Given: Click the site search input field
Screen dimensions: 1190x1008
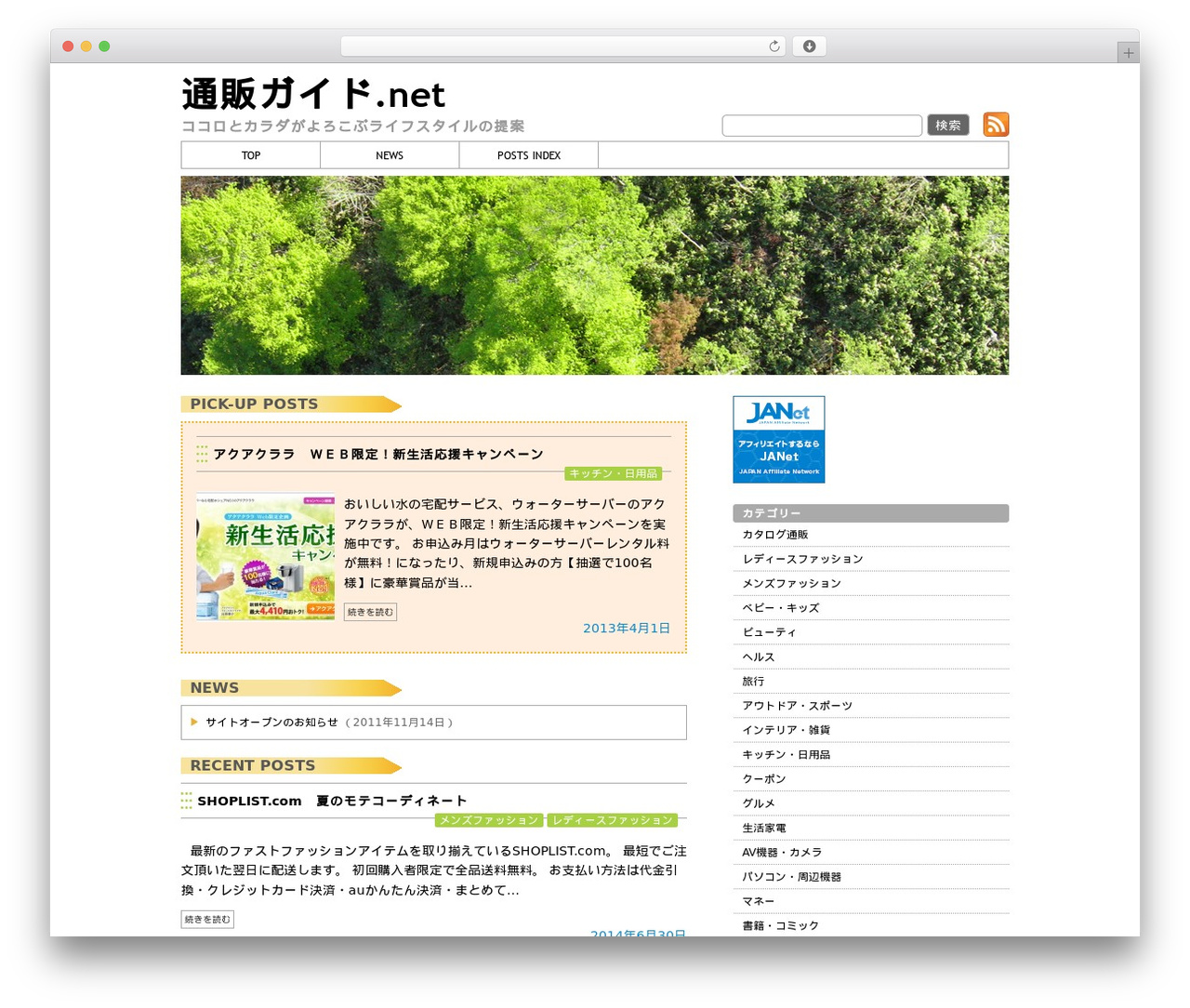Looking at the screenshot, I should 822,126.
